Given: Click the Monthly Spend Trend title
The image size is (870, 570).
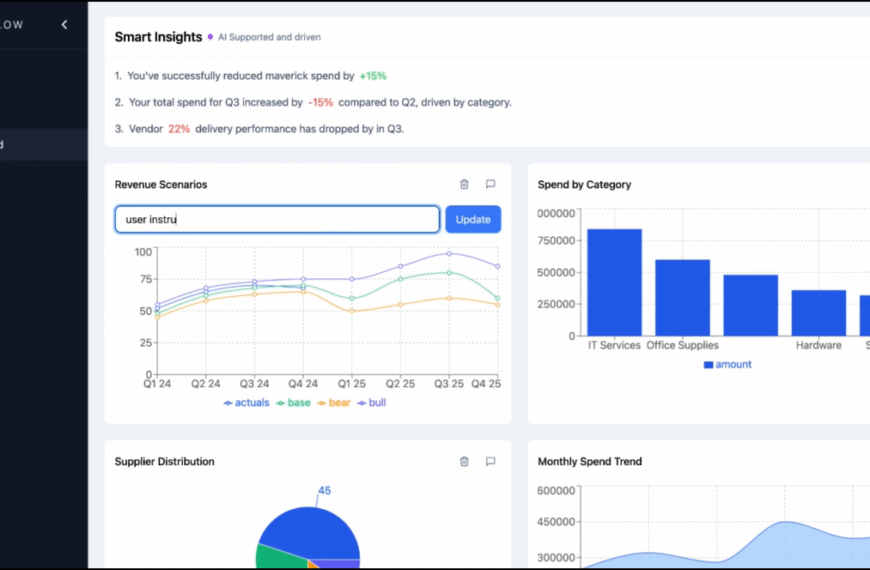Looking at the screenshot, I should click(590, 462).
